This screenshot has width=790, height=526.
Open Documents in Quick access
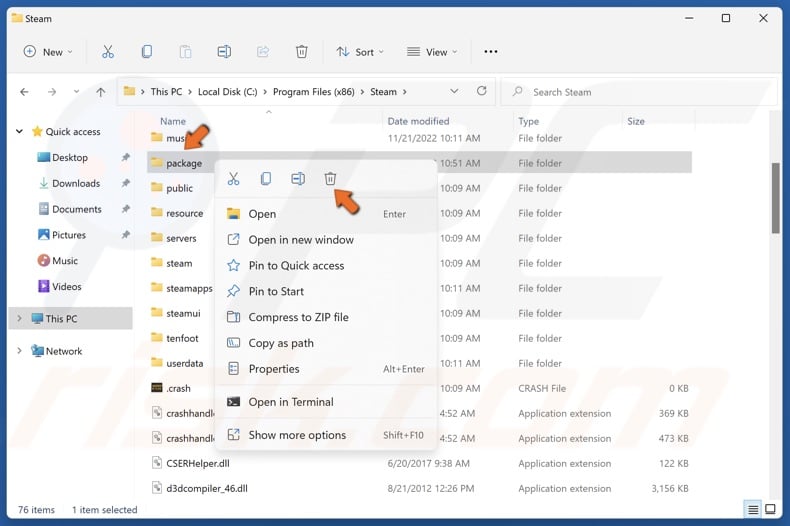(x=77, y=209)
